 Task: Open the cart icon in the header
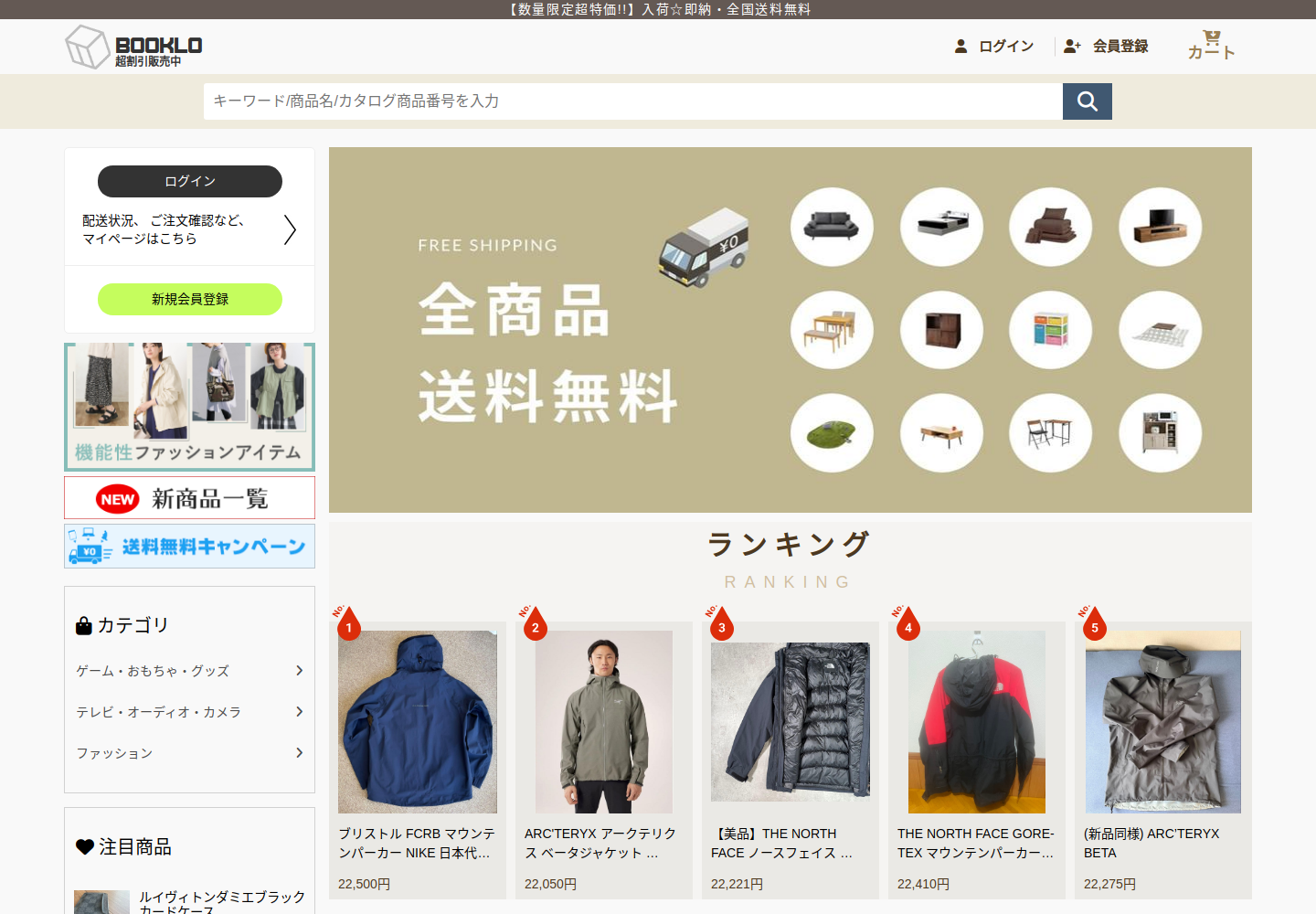point(1212,45)
